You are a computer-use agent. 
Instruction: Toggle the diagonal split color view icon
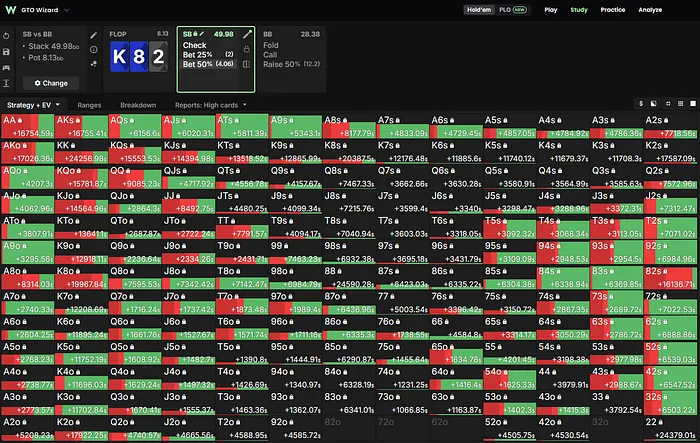click(x=654, y=104)
